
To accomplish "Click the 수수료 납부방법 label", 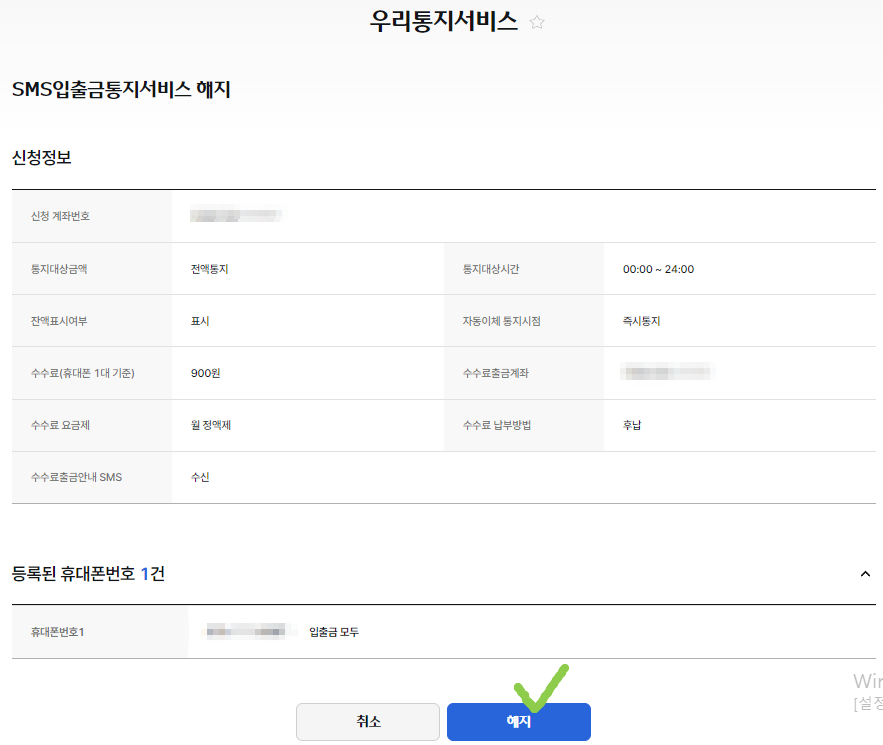I will tap(497, 425).
